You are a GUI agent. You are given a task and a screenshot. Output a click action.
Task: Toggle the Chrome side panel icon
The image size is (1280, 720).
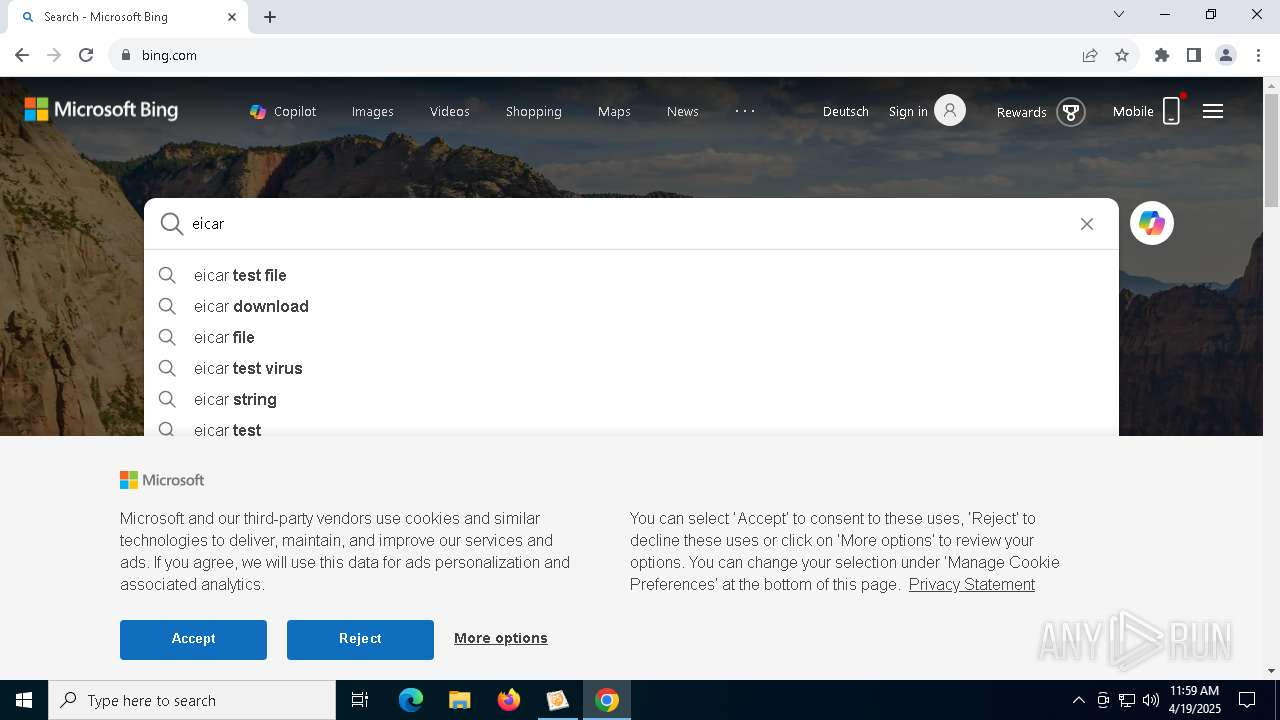pos(1194,55)
